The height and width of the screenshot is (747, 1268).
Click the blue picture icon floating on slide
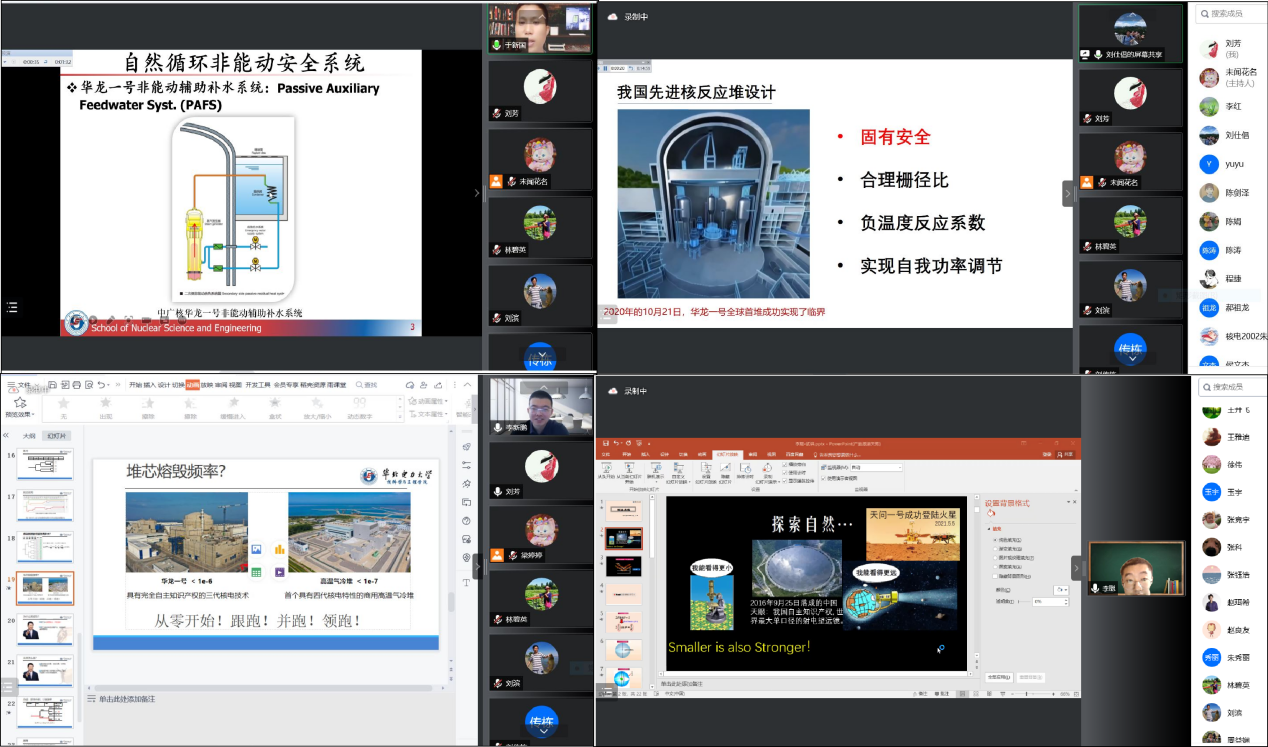[x=256, y=549]
